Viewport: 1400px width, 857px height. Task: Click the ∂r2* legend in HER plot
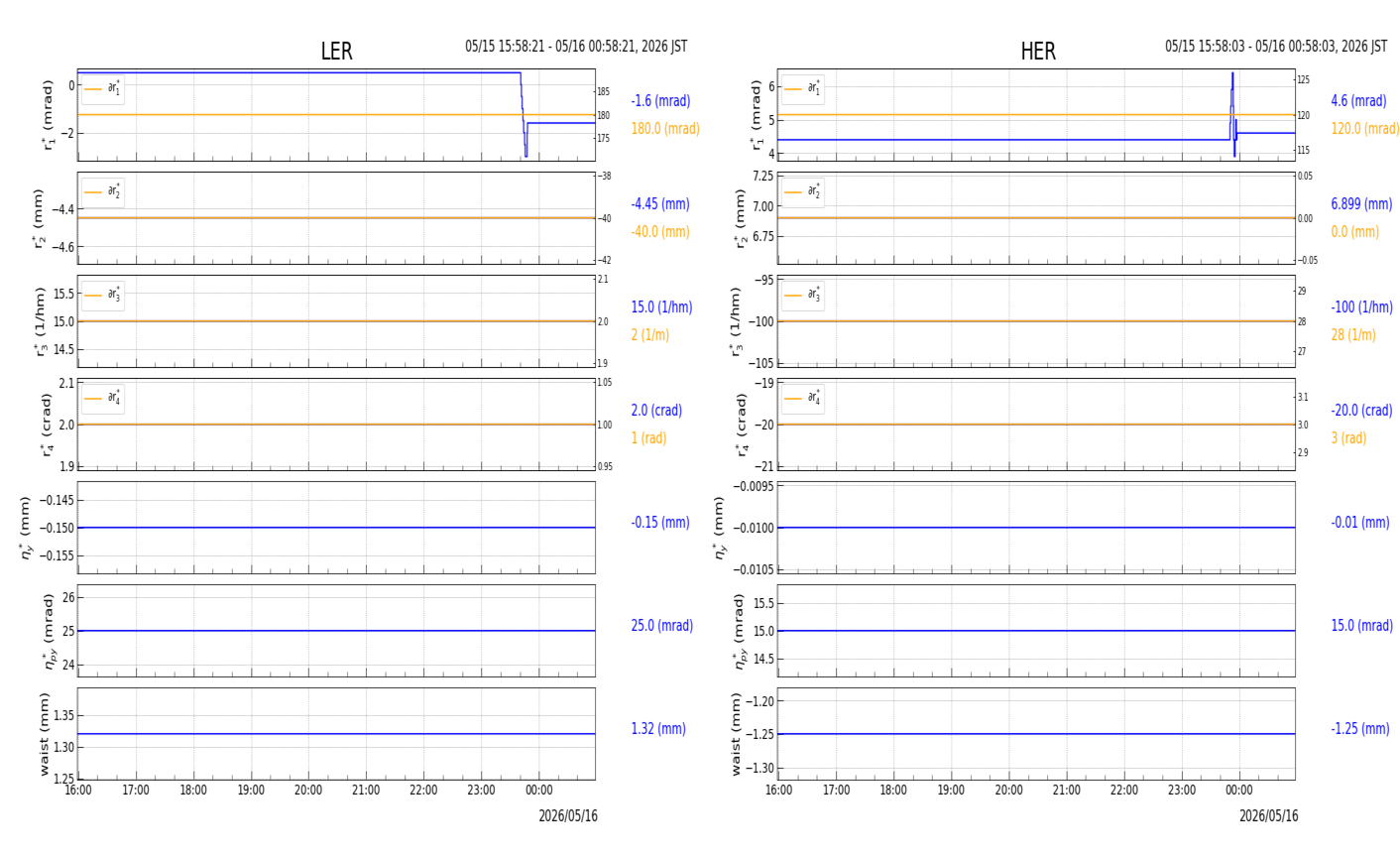point(803,191)
